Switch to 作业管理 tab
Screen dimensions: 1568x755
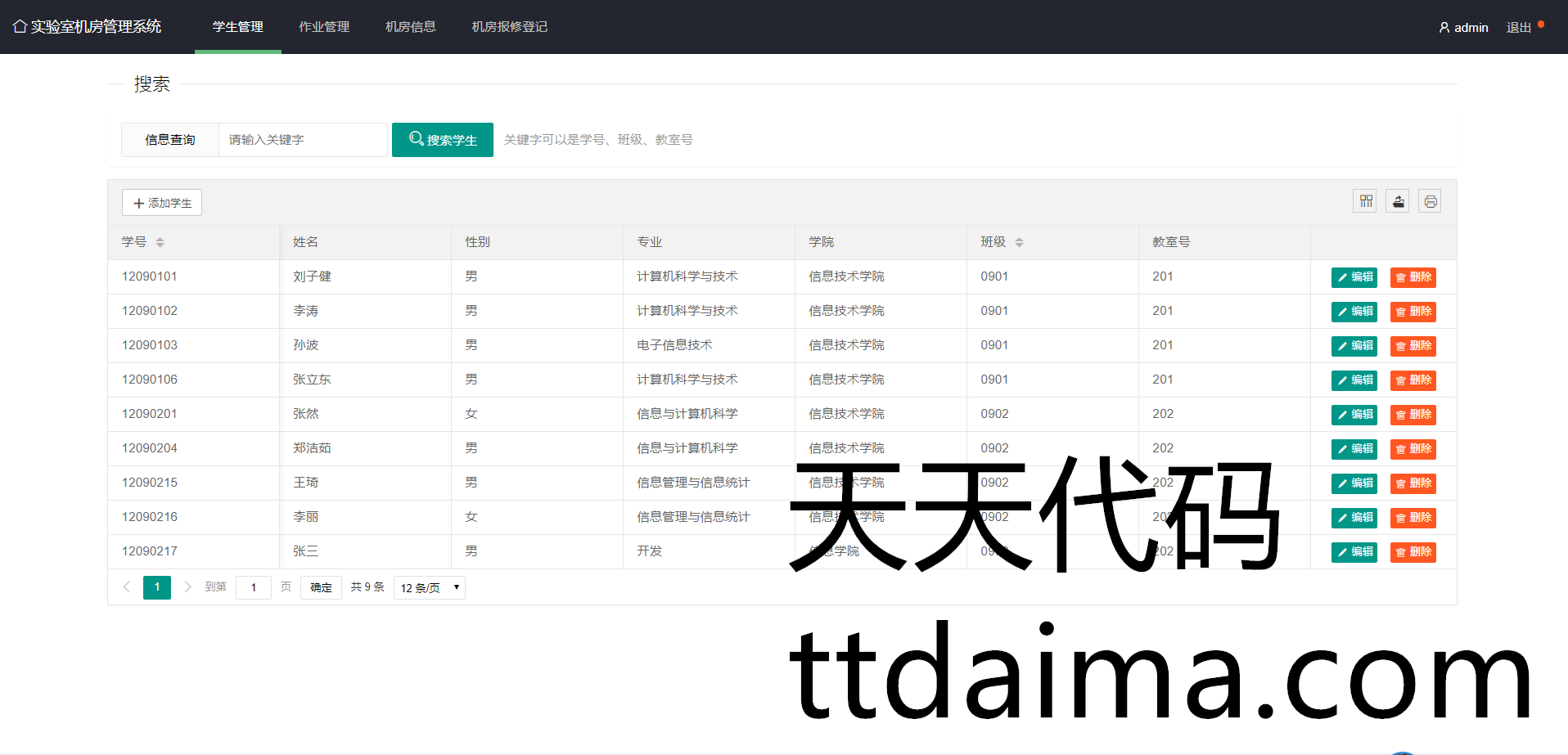click(324, 27)
